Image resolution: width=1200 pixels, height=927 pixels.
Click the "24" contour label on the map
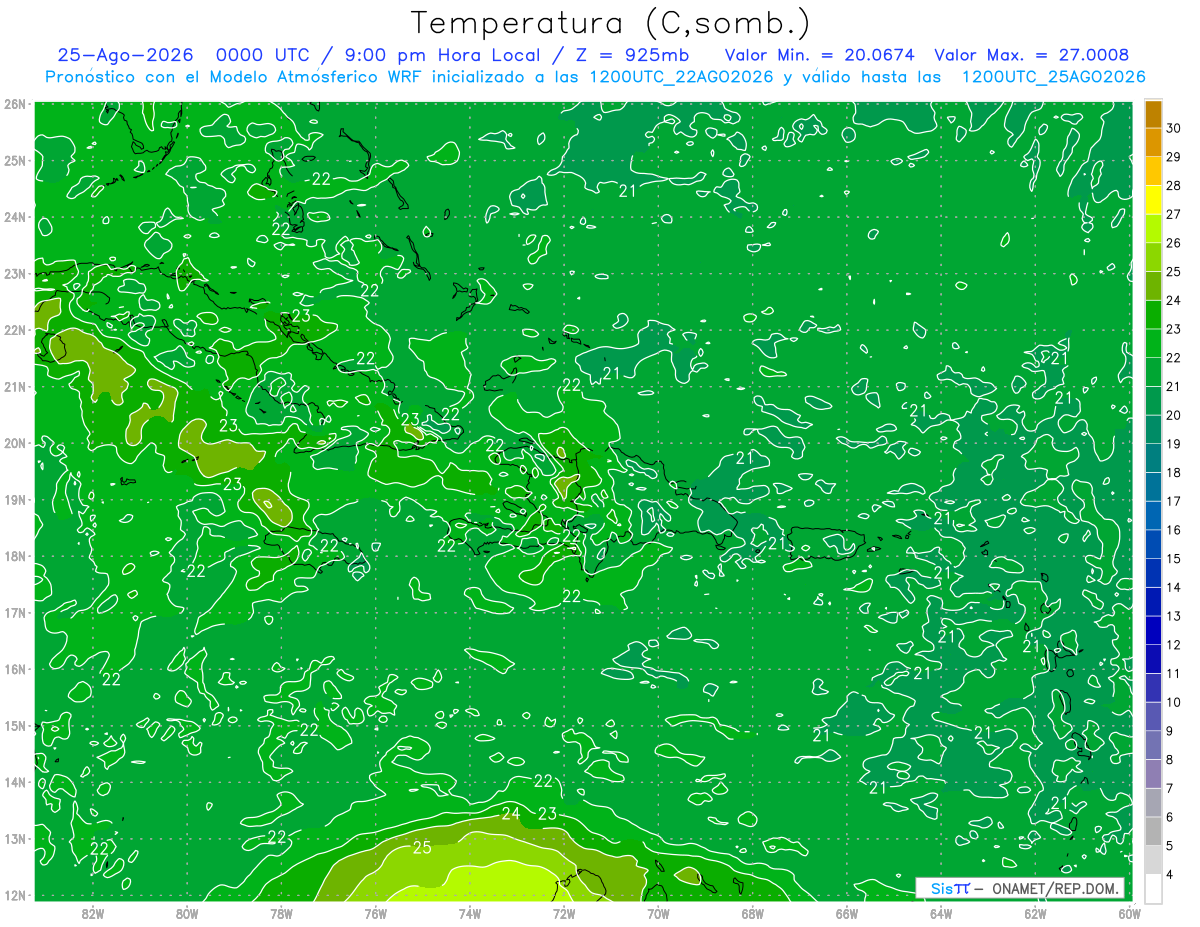point(511,813)
